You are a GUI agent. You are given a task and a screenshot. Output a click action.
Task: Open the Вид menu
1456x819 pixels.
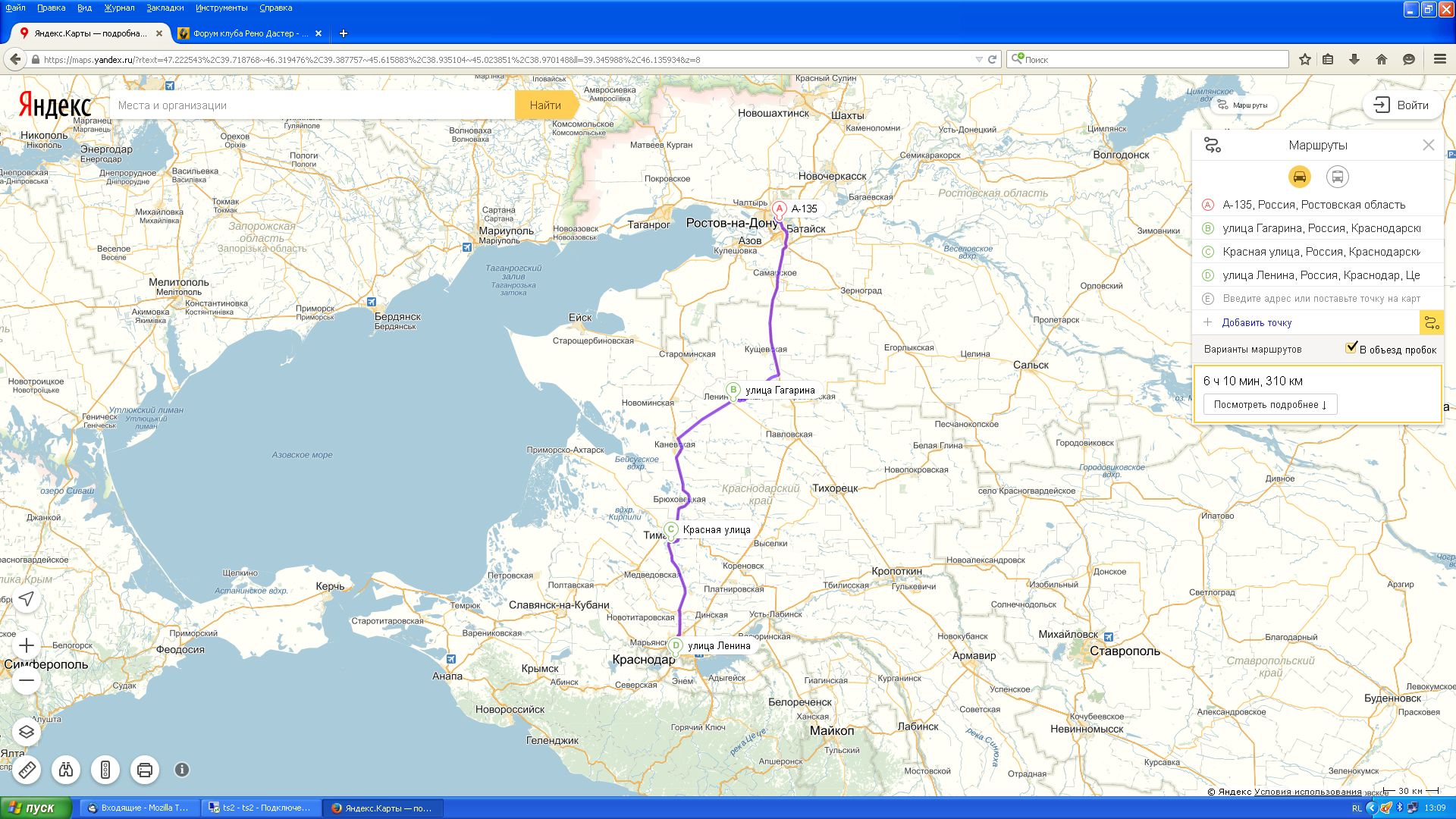(84, 8)
